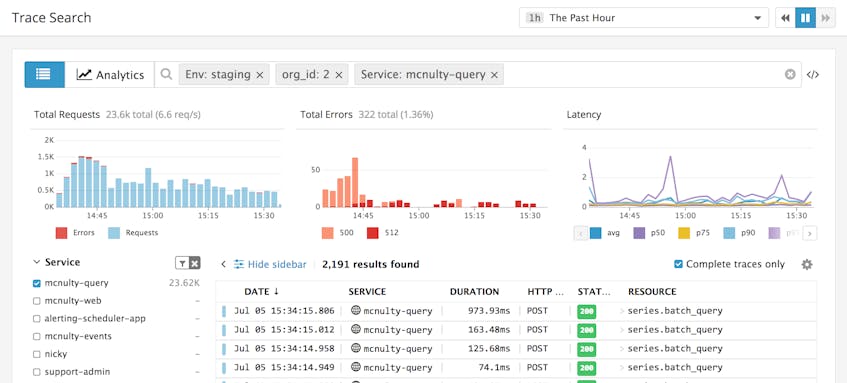Remove the org_id: 2 filter
Viewport: 847px width, 383px height.
click(x=339, y=75)
